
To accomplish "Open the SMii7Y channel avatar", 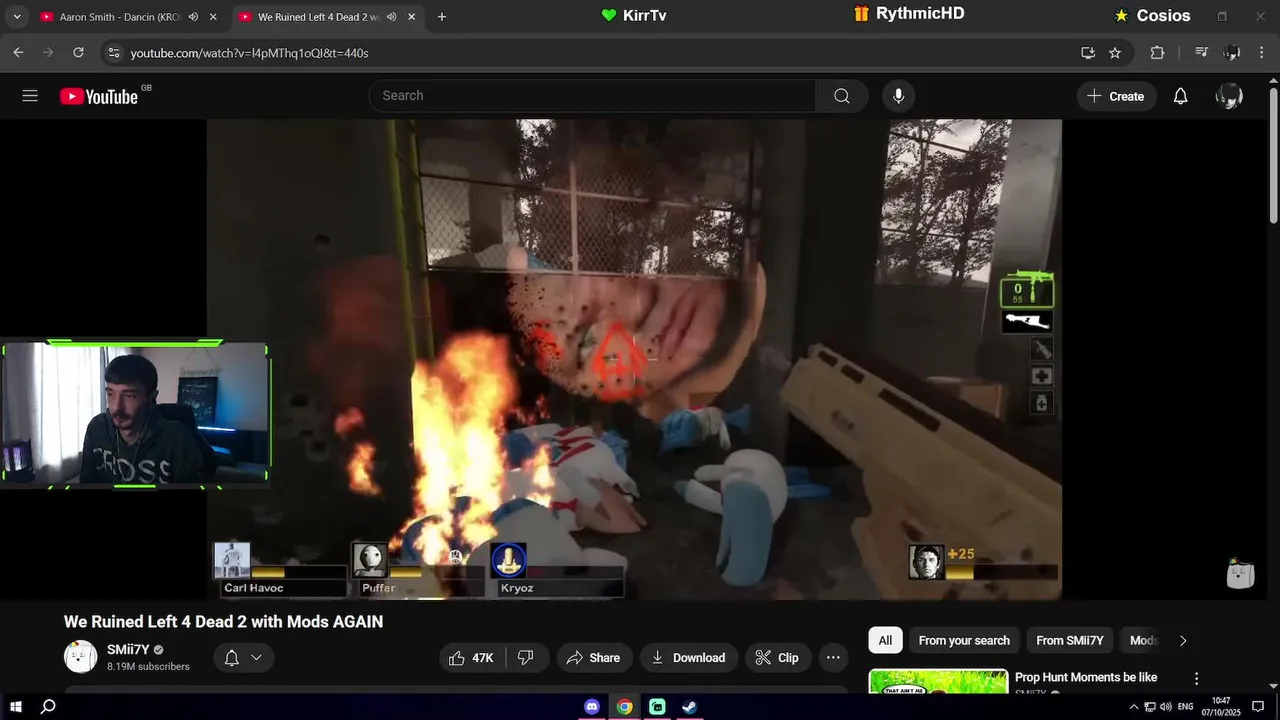I will click(x=81, y=657).
